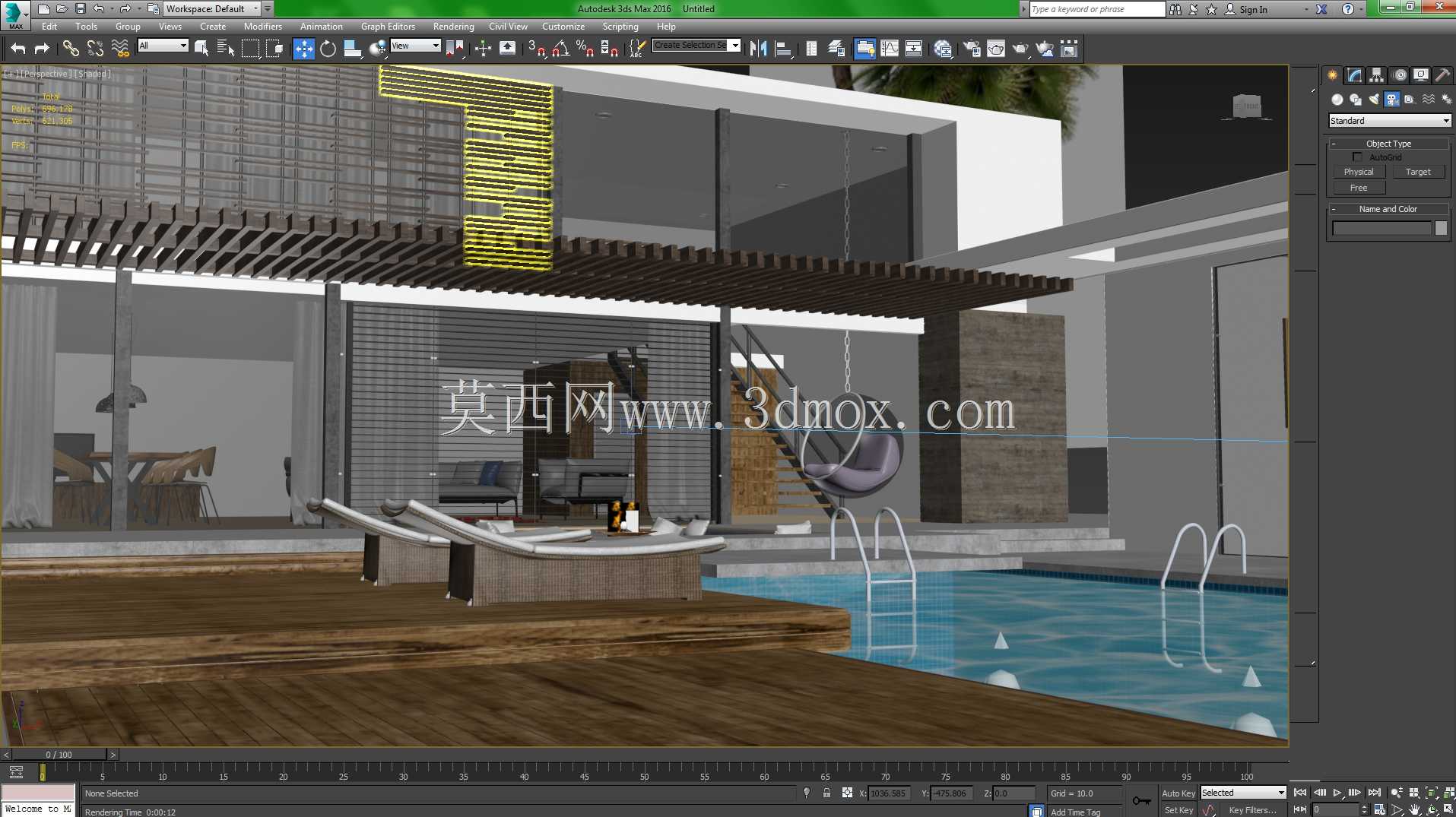Click Add Time Tag
This screenshot has height=817, width=1456.
tap(1075, 812)
